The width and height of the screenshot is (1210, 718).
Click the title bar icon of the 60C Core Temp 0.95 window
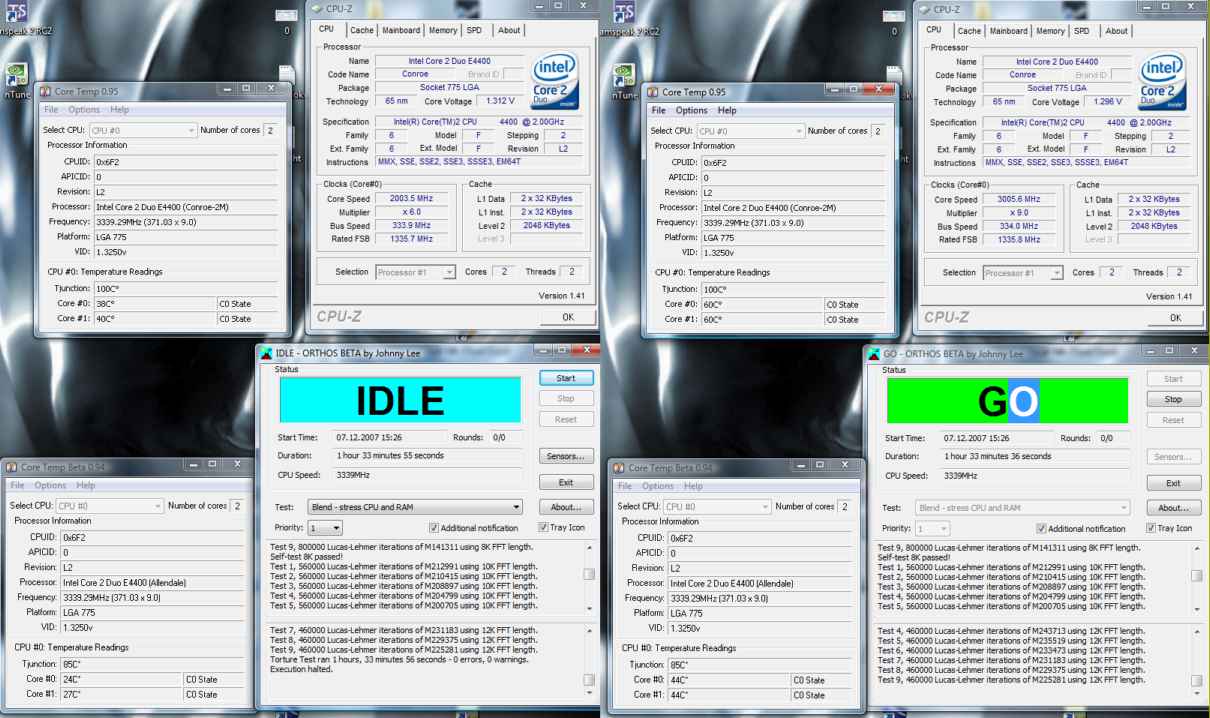click(x=654, y=91)
